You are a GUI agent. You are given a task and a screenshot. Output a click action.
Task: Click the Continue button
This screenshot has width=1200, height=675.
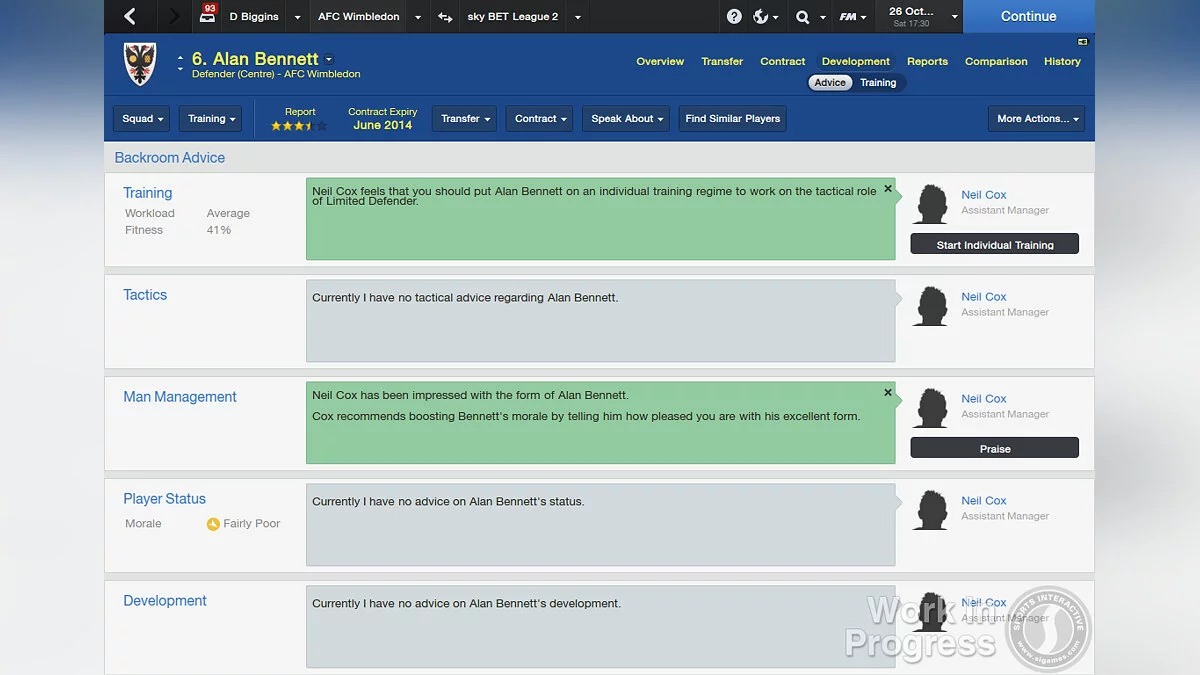point(1029,16)
